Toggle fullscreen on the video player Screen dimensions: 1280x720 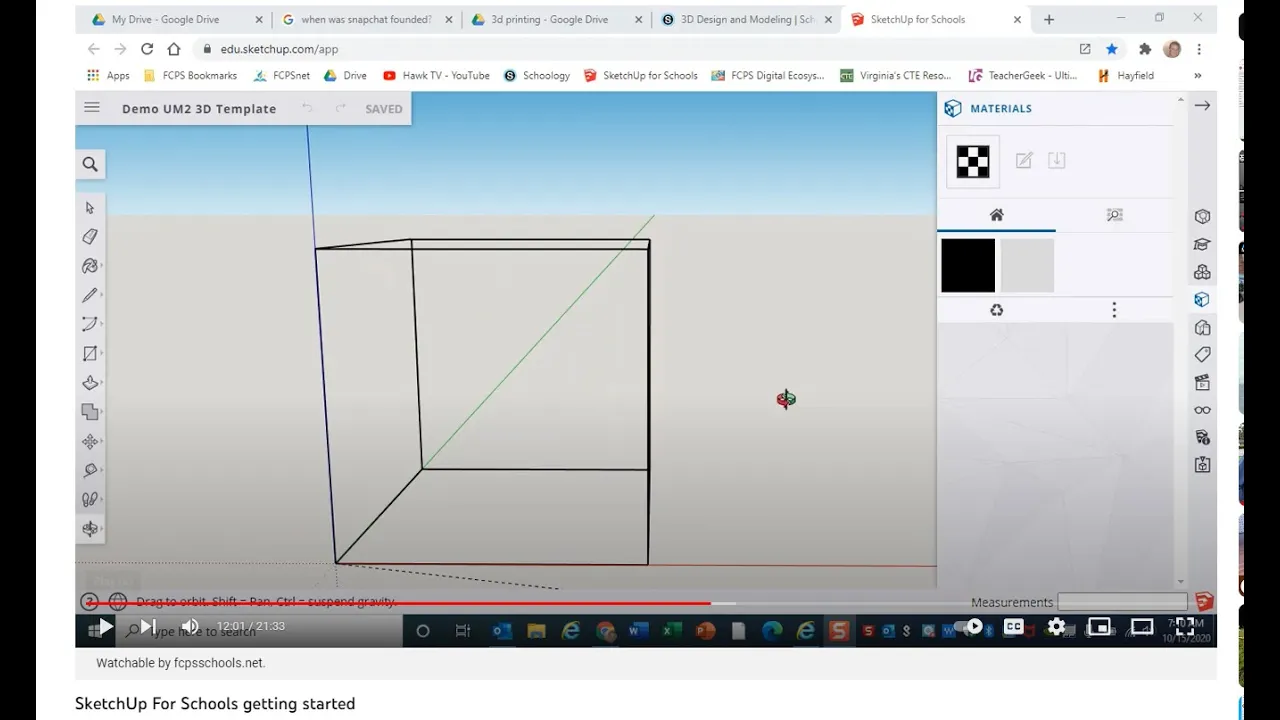(1185, 627)
